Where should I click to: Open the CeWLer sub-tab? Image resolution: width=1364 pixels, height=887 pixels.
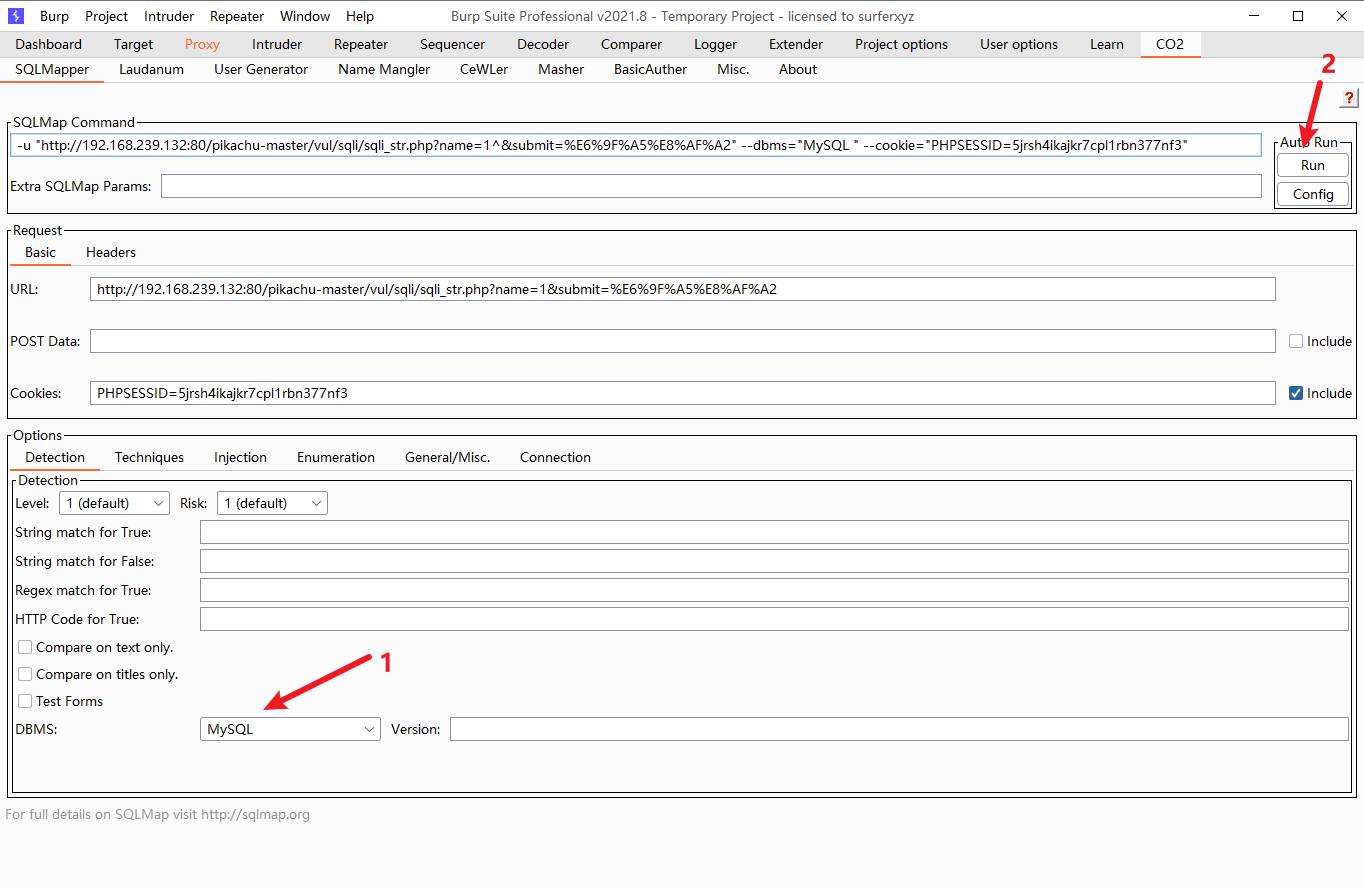pos(484,69)
